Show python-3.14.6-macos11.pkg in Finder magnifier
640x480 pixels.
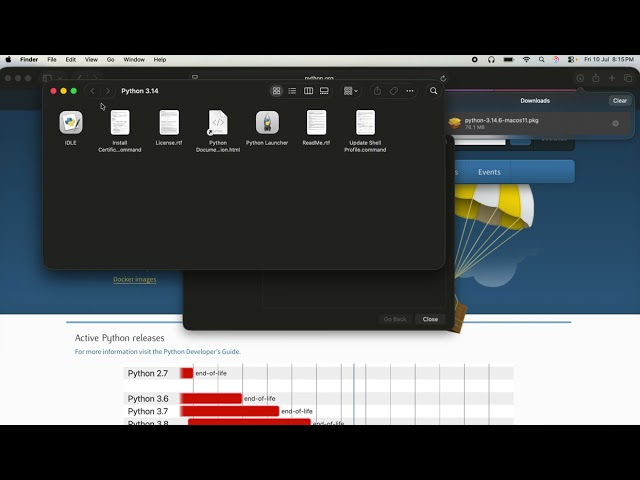pyautogui.click(x=616, y=123)
